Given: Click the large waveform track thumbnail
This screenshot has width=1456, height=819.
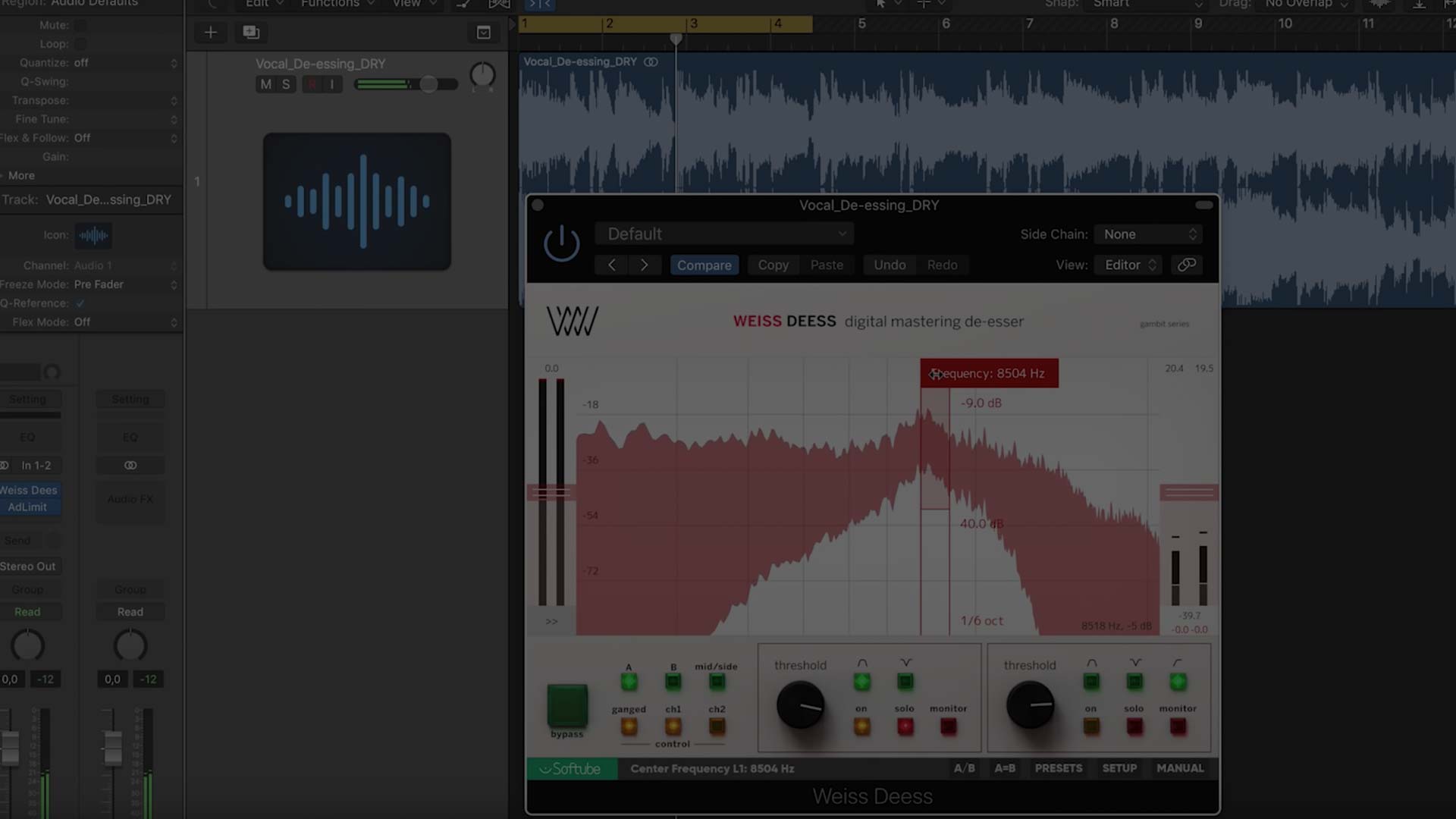Looking at the screenshot, I should [357, 202].
